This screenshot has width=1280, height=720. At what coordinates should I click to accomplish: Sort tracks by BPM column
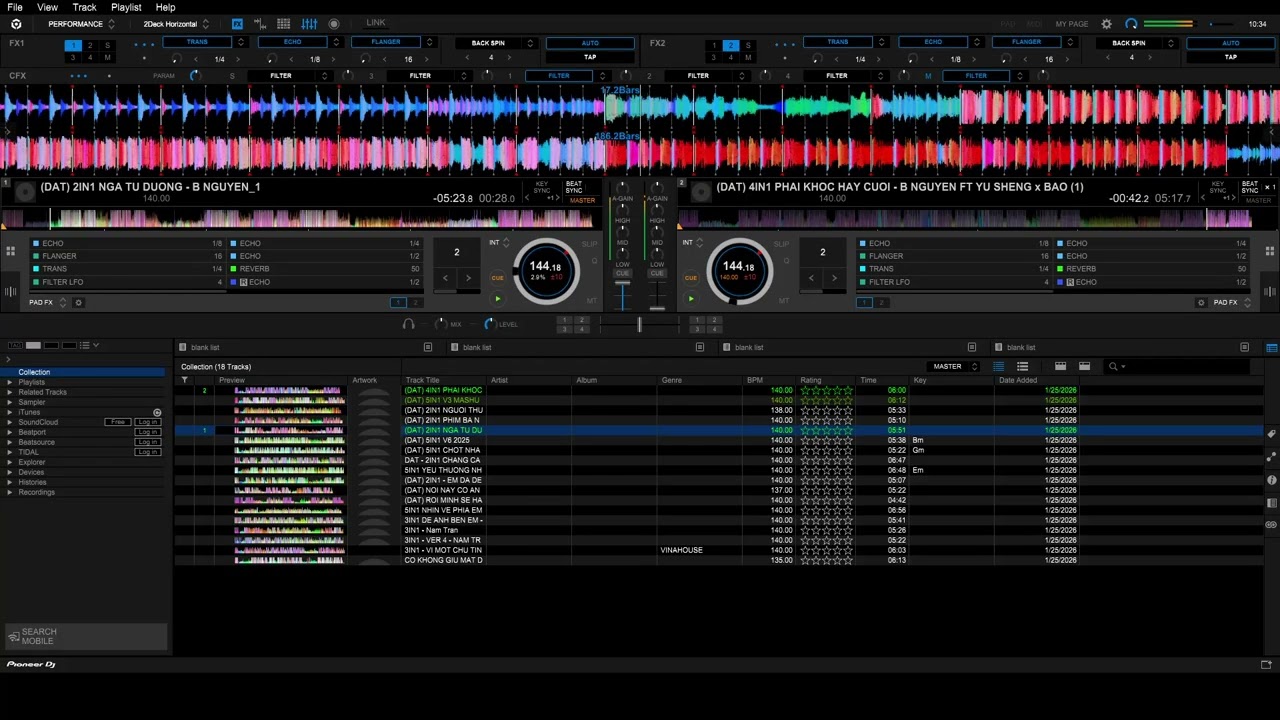pos(755,380)
